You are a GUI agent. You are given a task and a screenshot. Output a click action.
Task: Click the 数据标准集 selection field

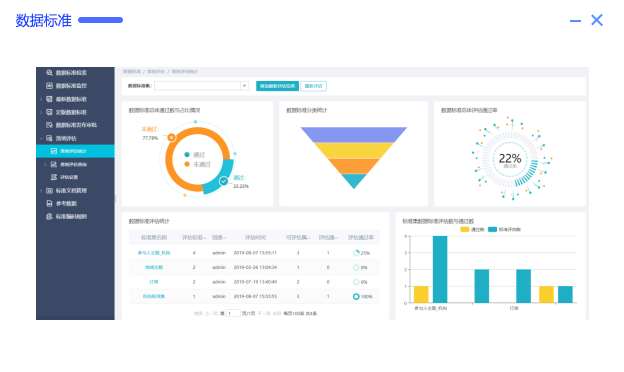(201, 86)
